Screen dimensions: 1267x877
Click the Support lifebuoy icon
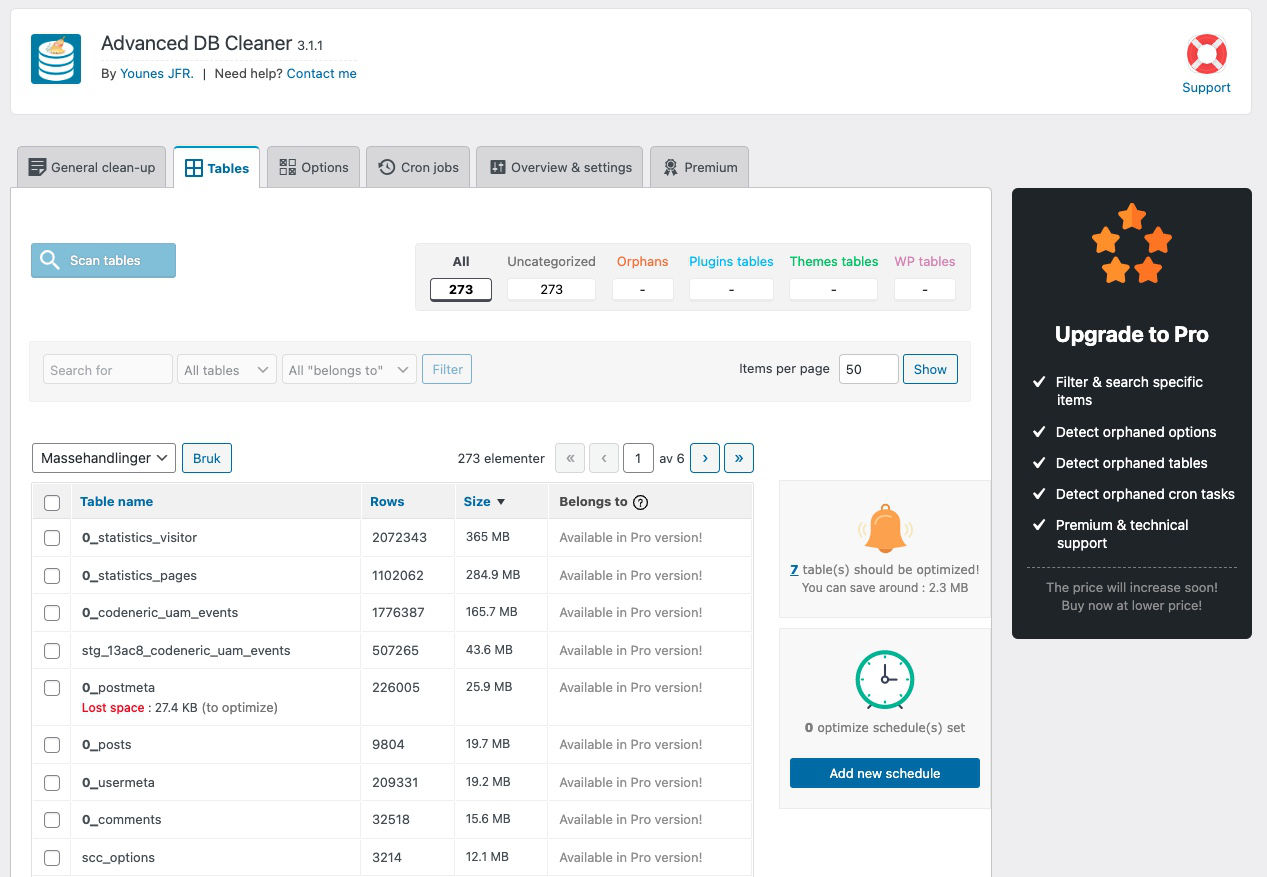pos(1206,55)
